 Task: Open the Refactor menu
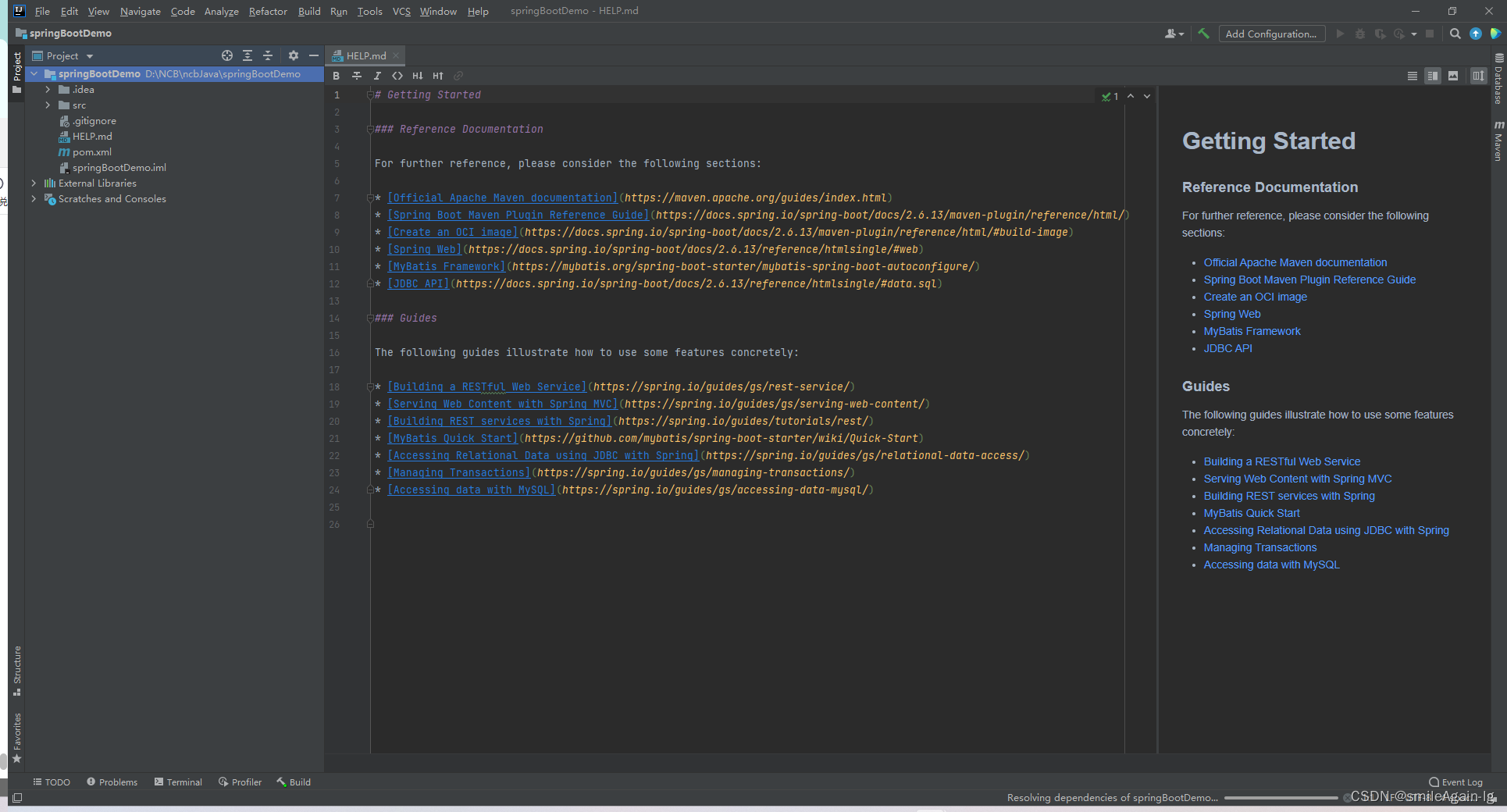pyautogui.click(x=267, y=11)
